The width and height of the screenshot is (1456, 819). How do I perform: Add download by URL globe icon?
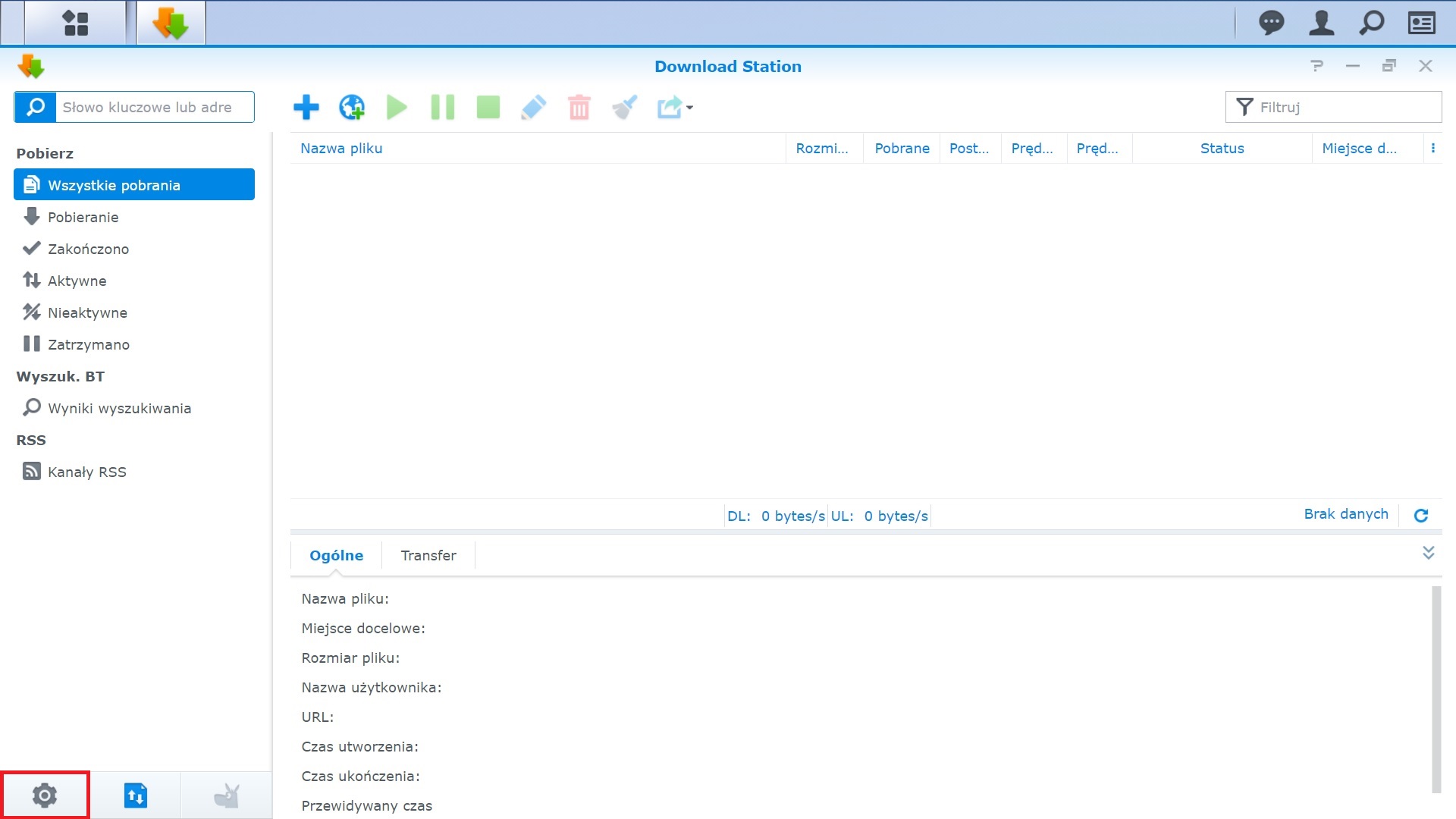point(352,107)
